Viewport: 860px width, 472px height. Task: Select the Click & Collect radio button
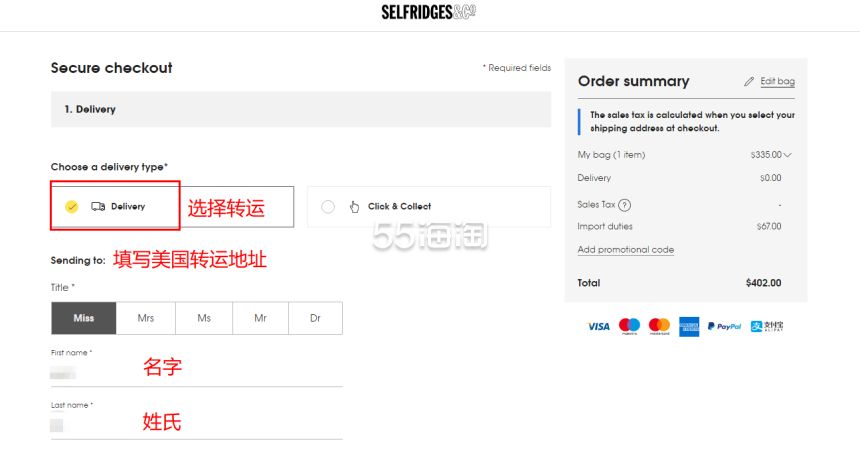[328, 207]
